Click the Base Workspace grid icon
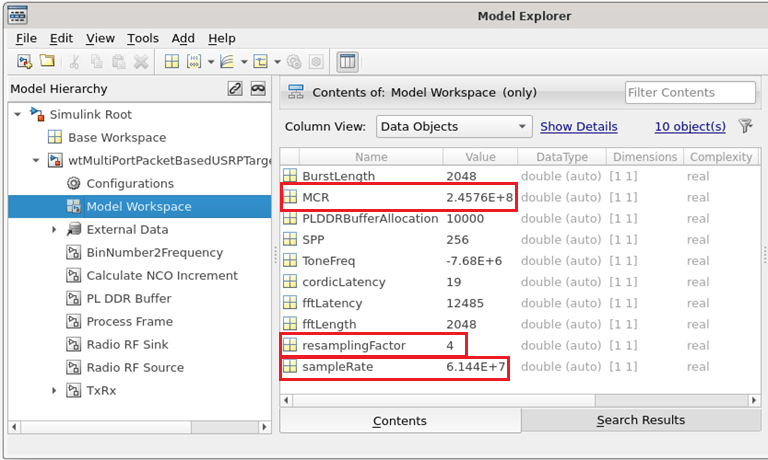 click(55, 138)
